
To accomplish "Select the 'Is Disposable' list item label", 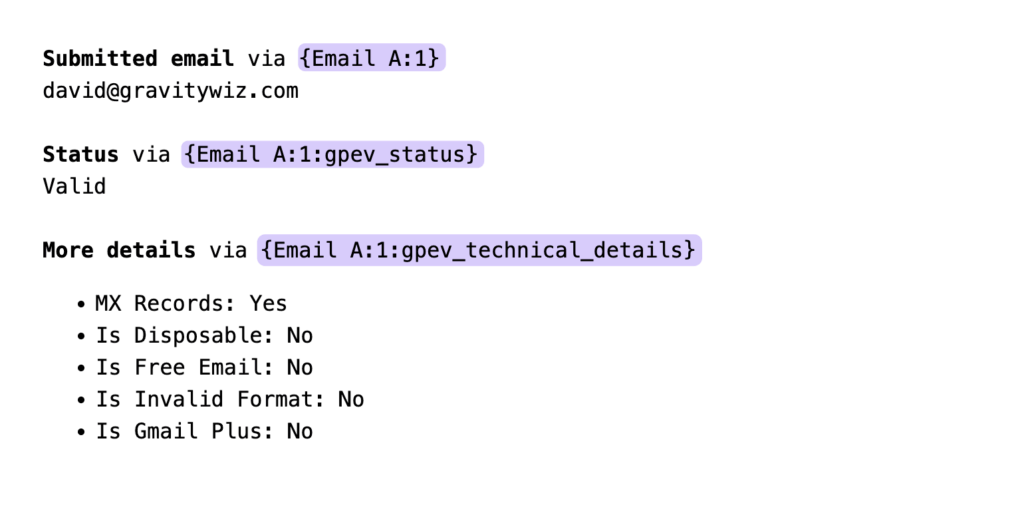I will pyautogui.click(x=185, y=335).
